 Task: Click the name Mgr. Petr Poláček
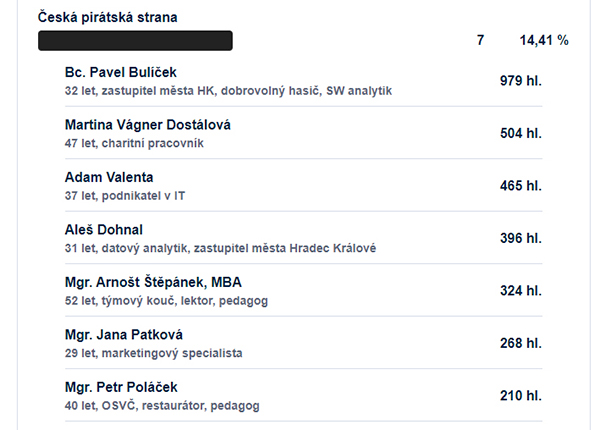point(121,387)
